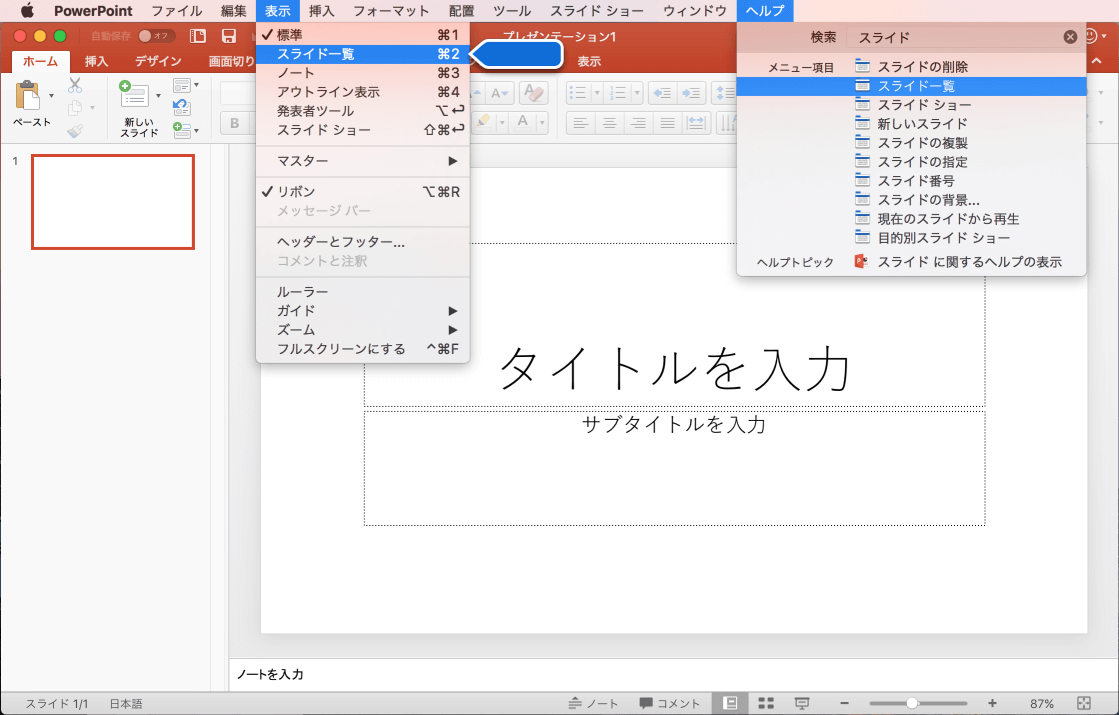1119x715 pixels.
Task: Click the align text right icon
Action: tap(638, 123)
